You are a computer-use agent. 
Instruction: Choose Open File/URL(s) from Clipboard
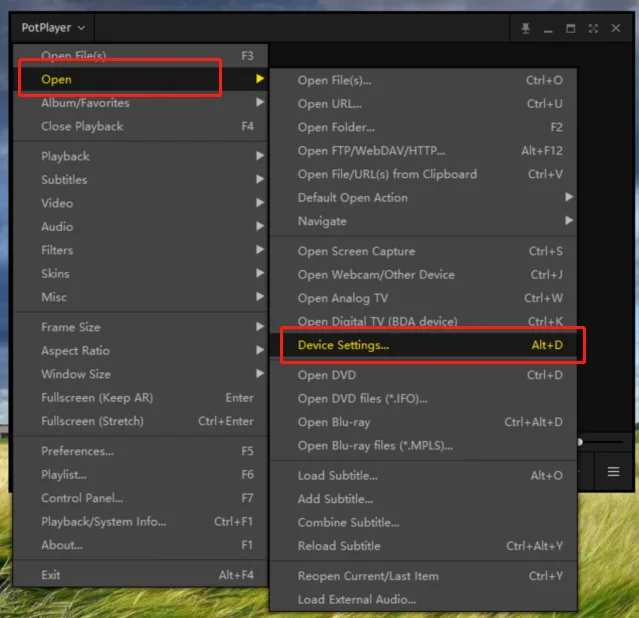pyautogui.click(x=423, y=174)
